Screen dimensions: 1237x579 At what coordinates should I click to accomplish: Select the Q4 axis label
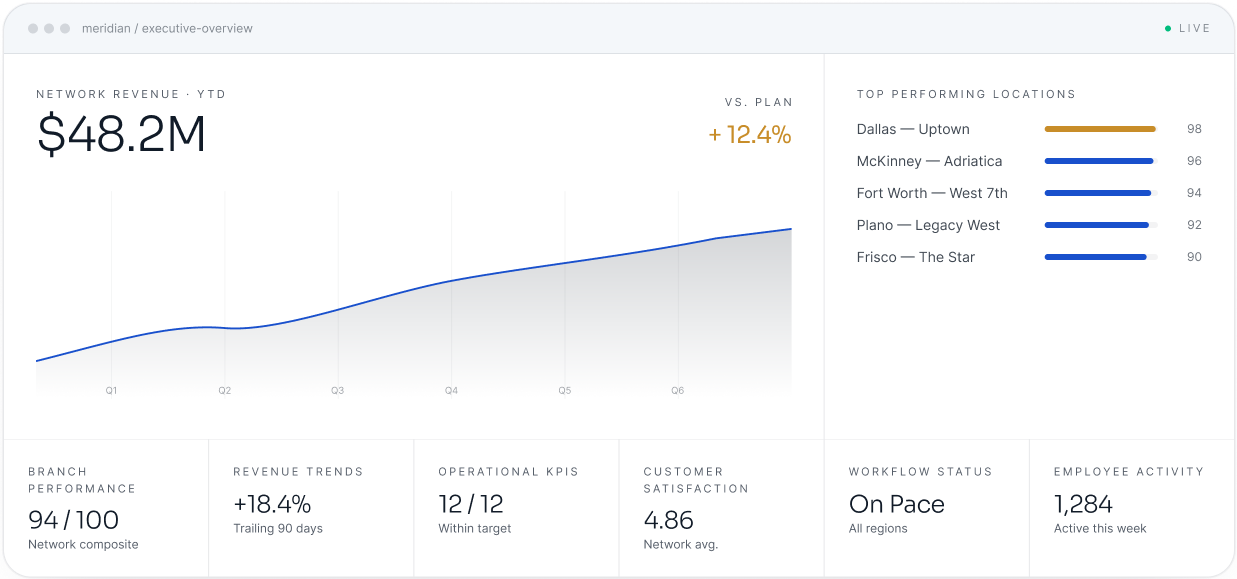[x=452, y=391]
